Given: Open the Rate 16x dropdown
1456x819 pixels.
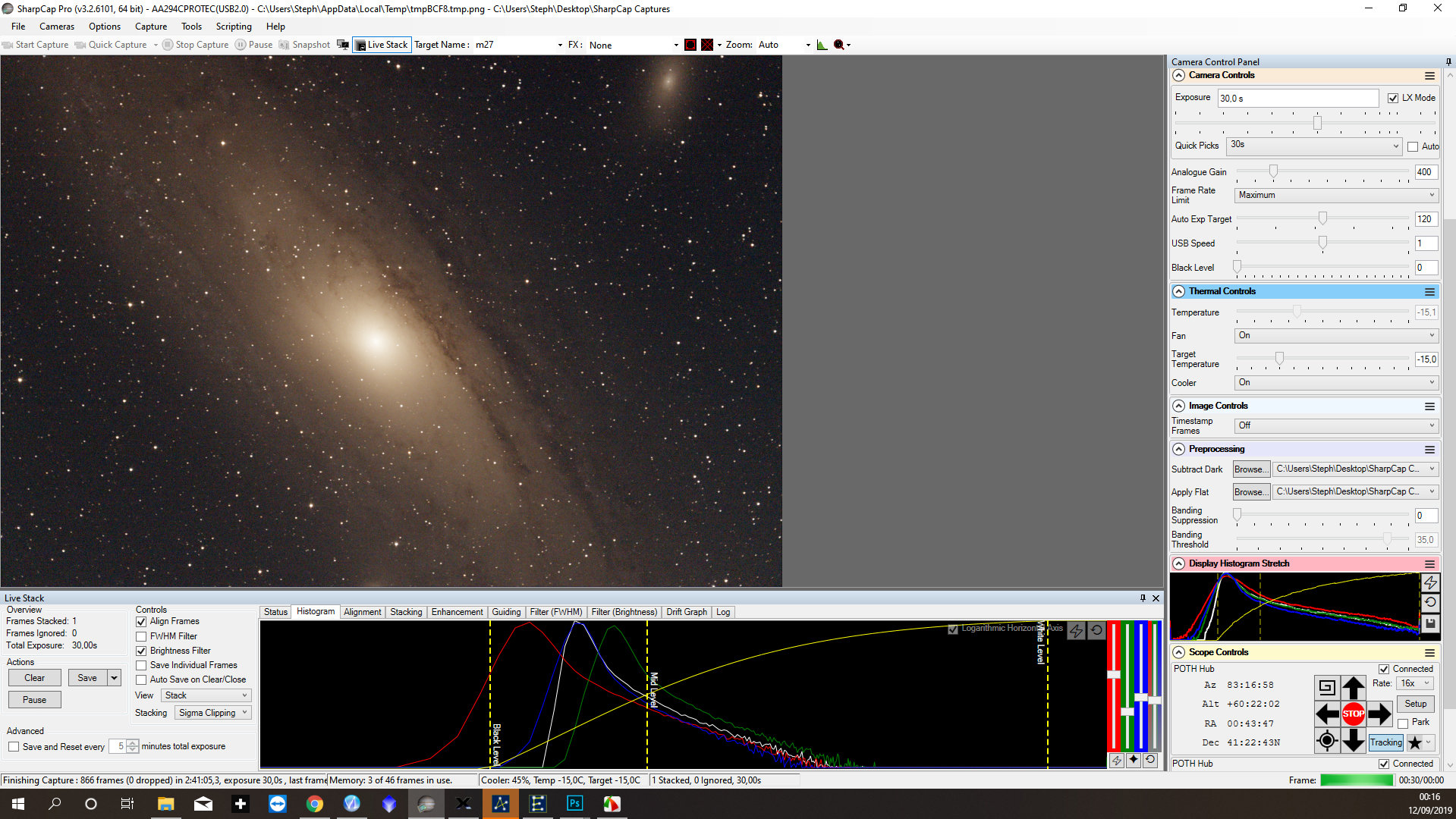Looking at the screenshot, I should (x=1415, y=683).
